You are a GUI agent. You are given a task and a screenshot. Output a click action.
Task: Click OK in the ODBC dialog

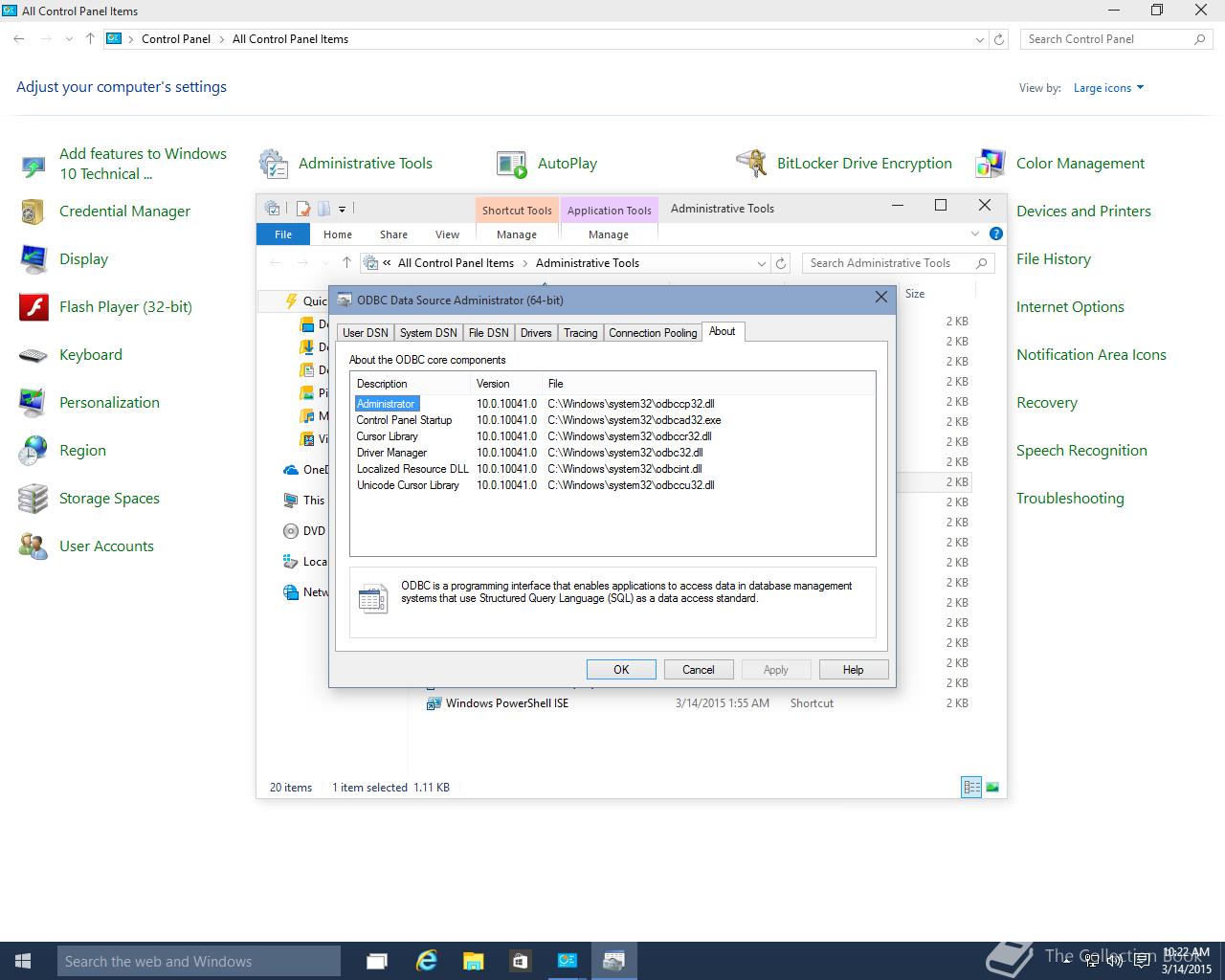coord(621,670)
